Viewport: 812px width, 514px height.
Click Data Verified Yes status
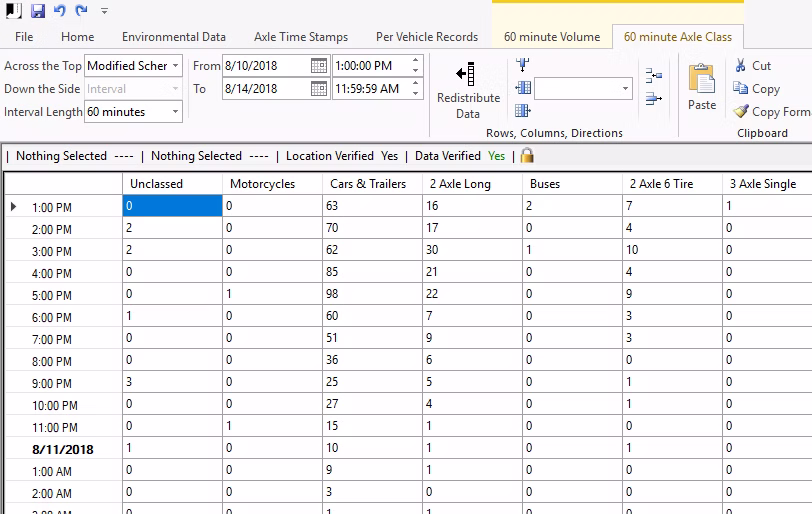click(460, 156)
